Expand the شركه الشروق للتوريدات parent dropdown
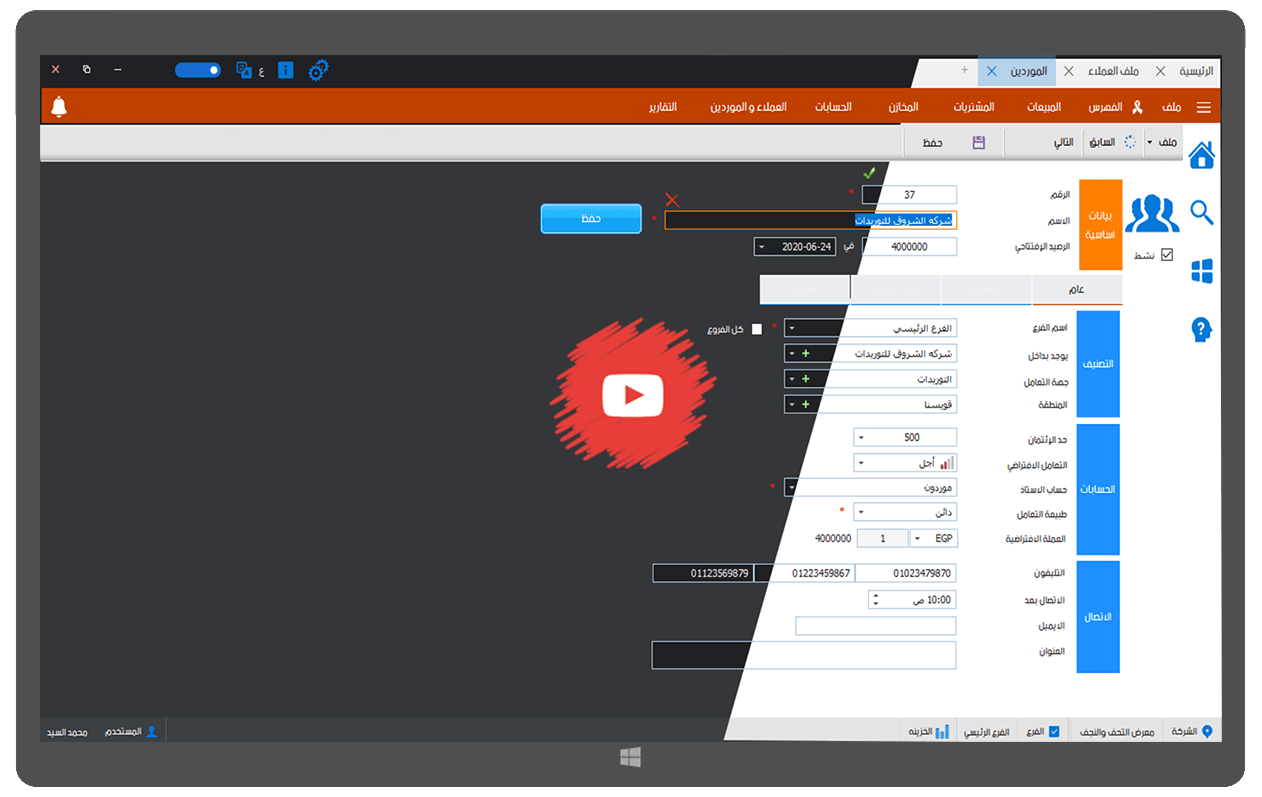Screen dimensions: 1262x797 (792, 353)
